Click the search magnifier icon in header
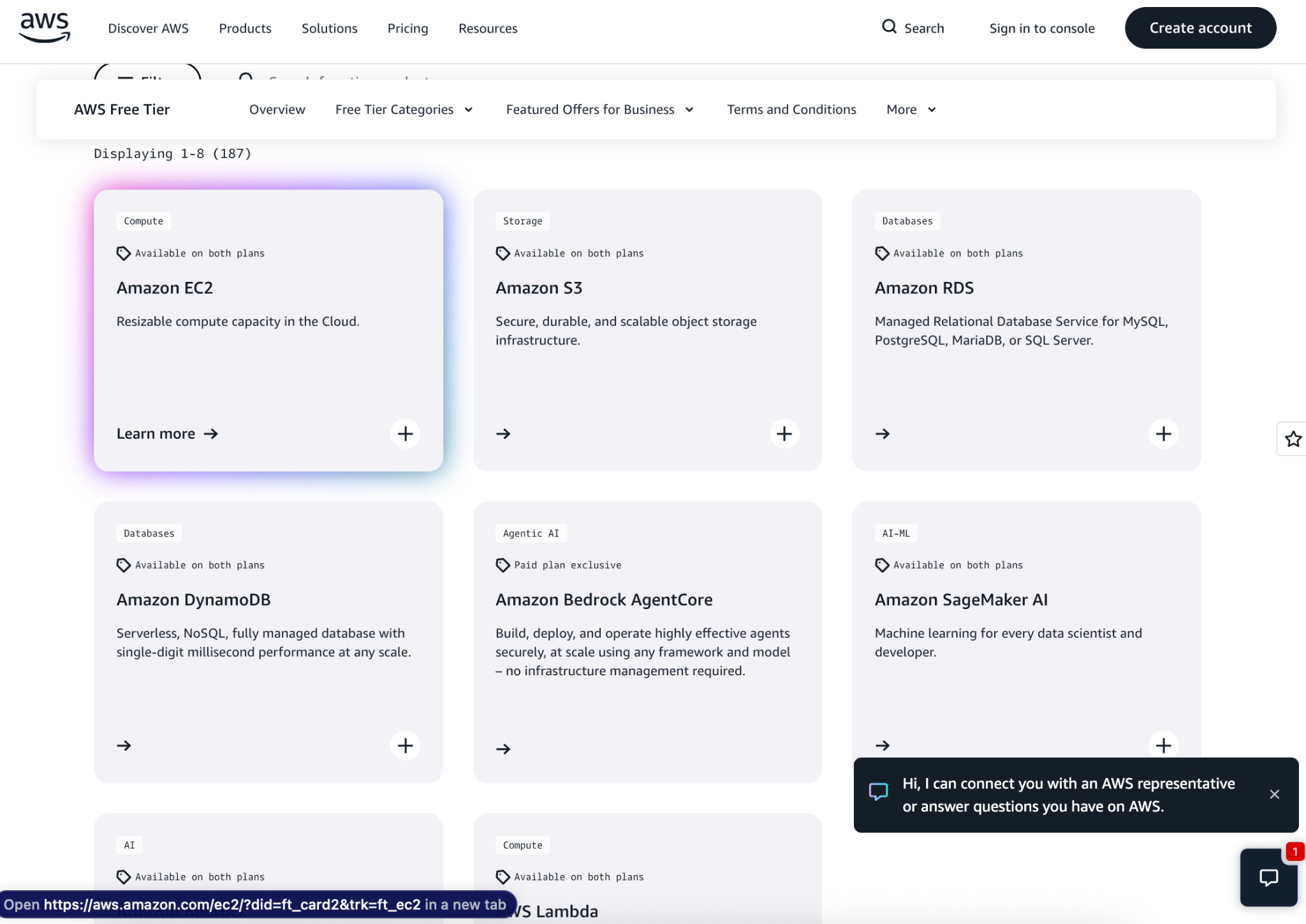Viewport: 1306px width, 924px height. coord(889,27)
